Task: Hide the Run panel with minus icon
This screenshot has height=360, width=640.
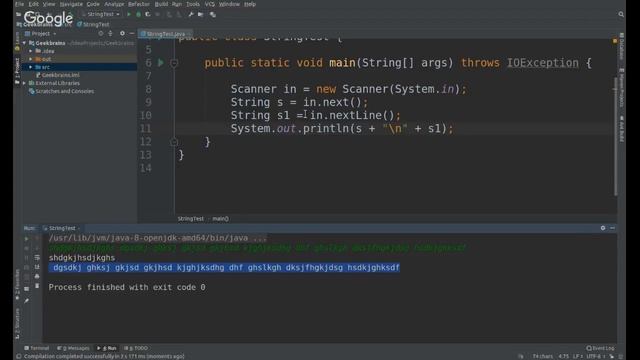Action: coord(612,228)
